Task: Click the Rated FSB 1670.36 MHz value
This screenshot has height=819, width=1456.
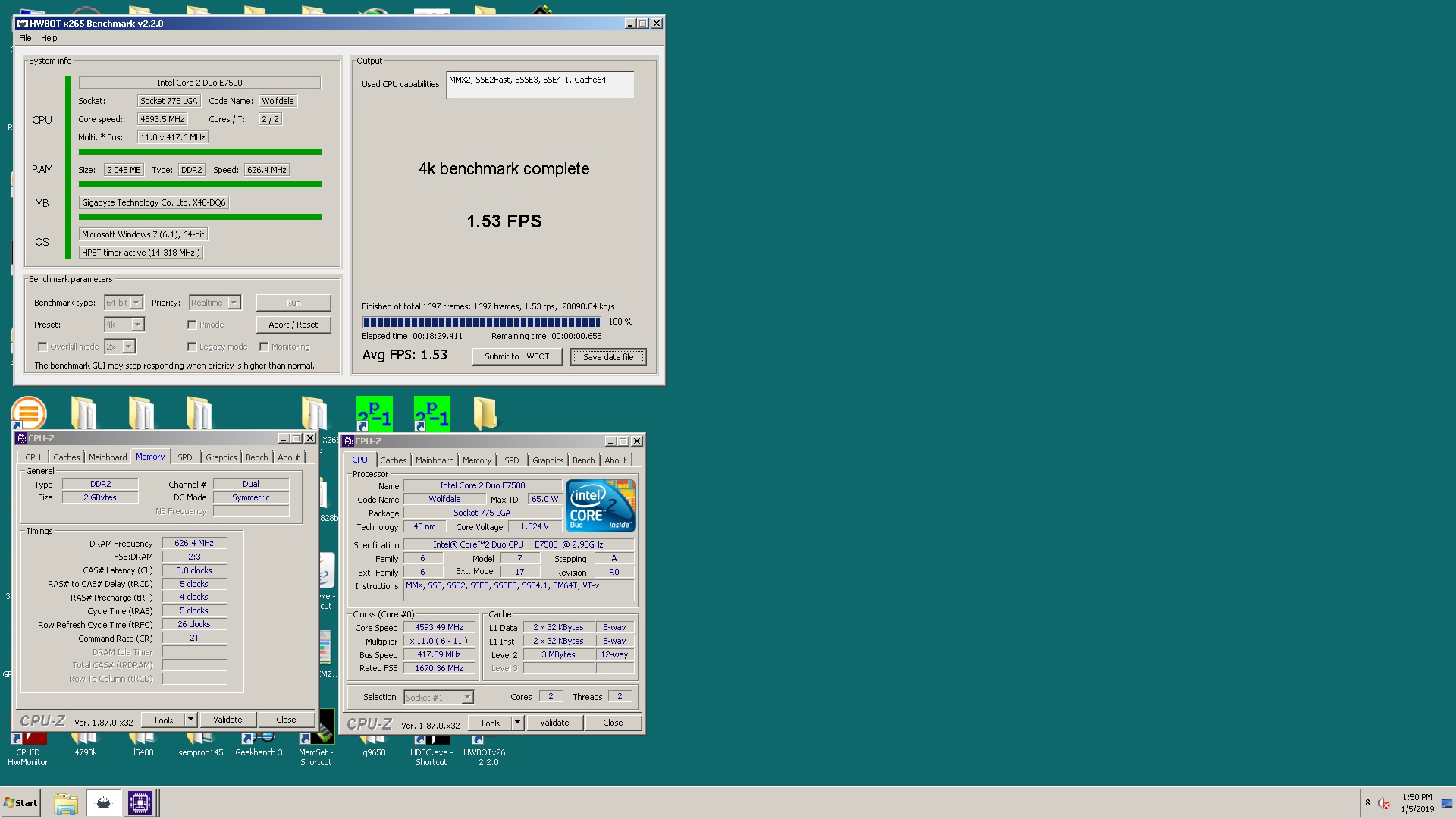Action: [x=439, y=668]
